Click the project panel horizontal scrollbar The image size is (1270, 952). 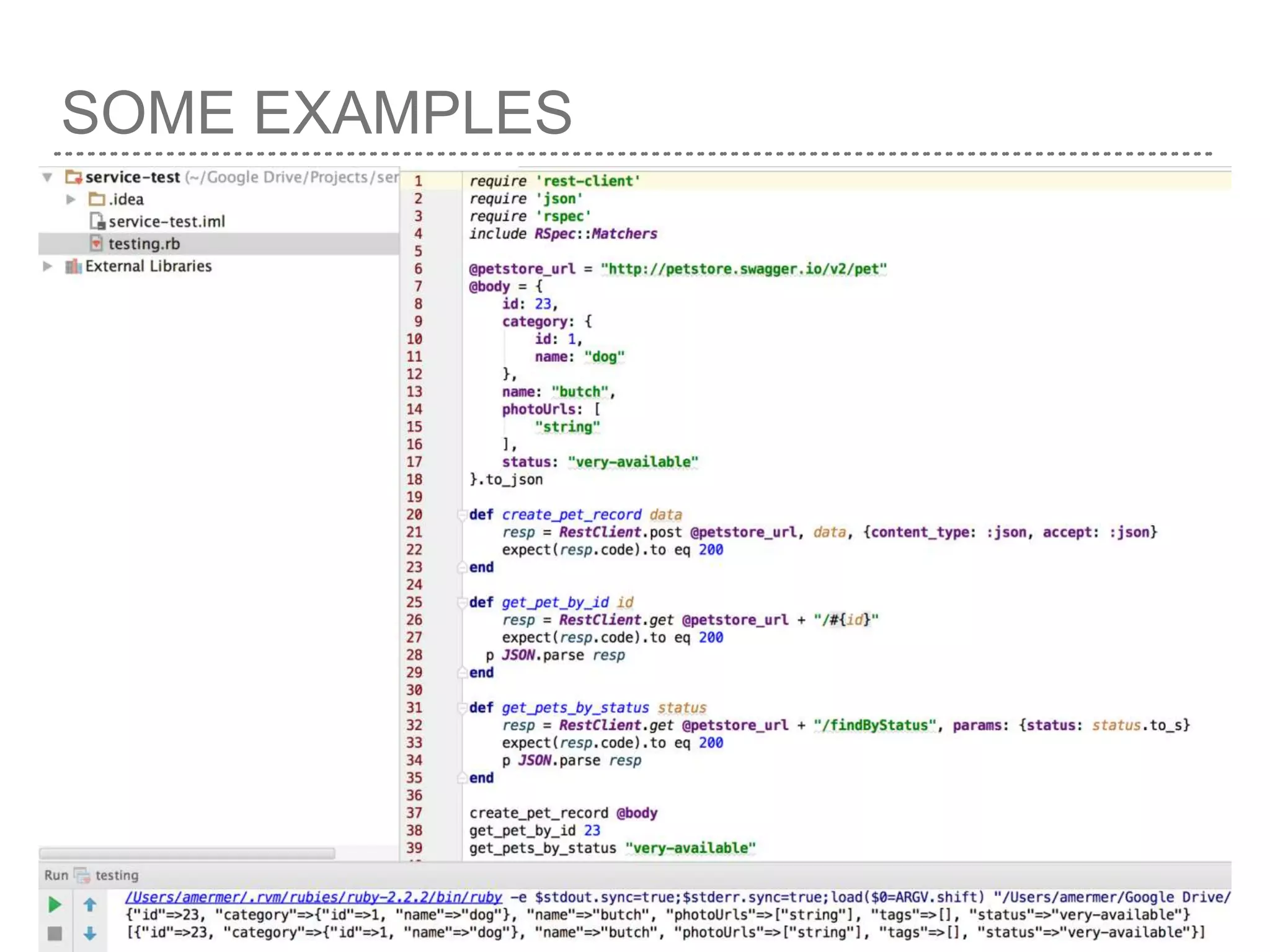[187, 853]
